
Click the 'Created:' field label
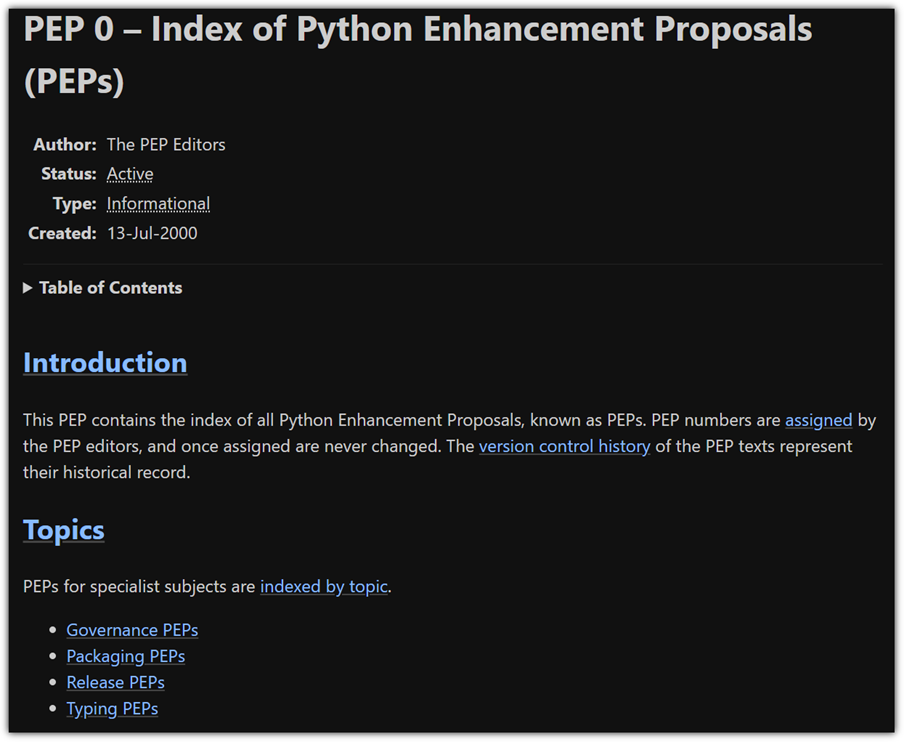[x=62, y=233]
